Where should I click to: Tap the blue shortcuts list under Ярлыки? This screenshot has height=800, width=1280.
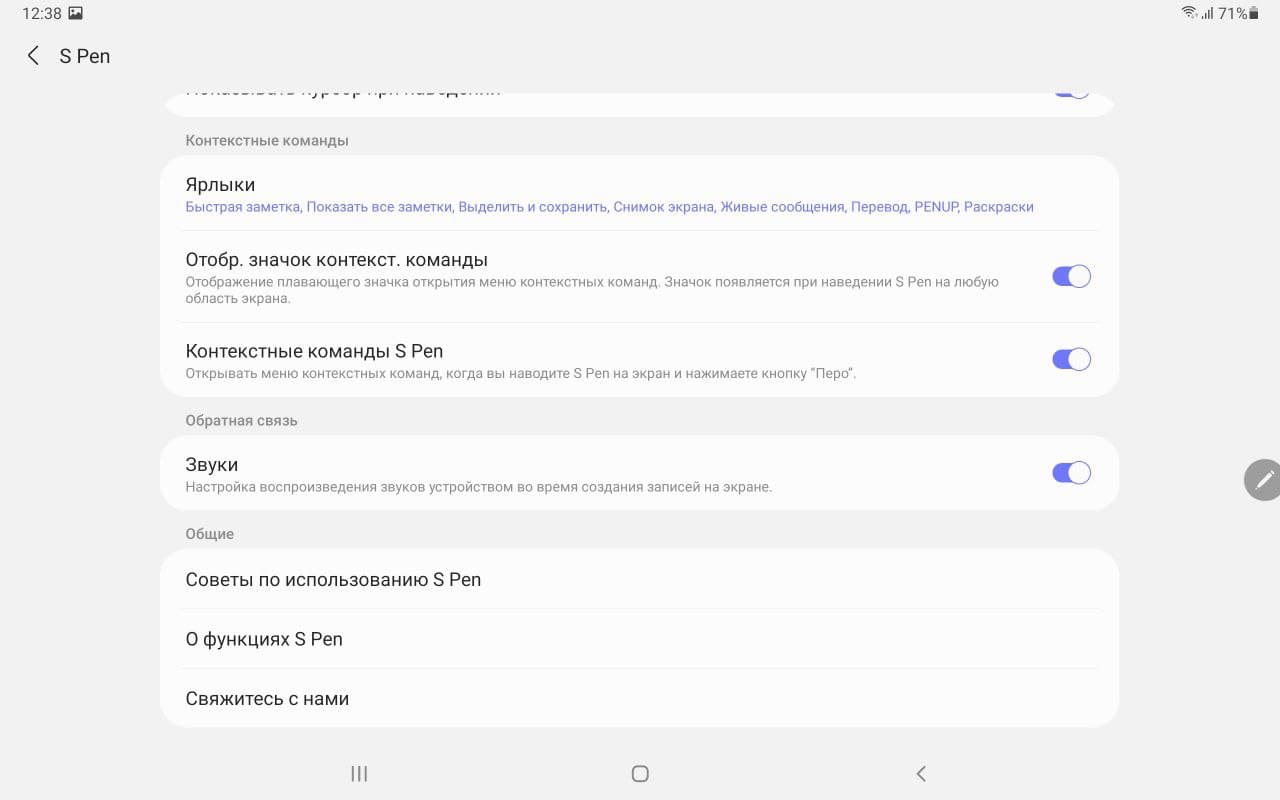point(609,207)
